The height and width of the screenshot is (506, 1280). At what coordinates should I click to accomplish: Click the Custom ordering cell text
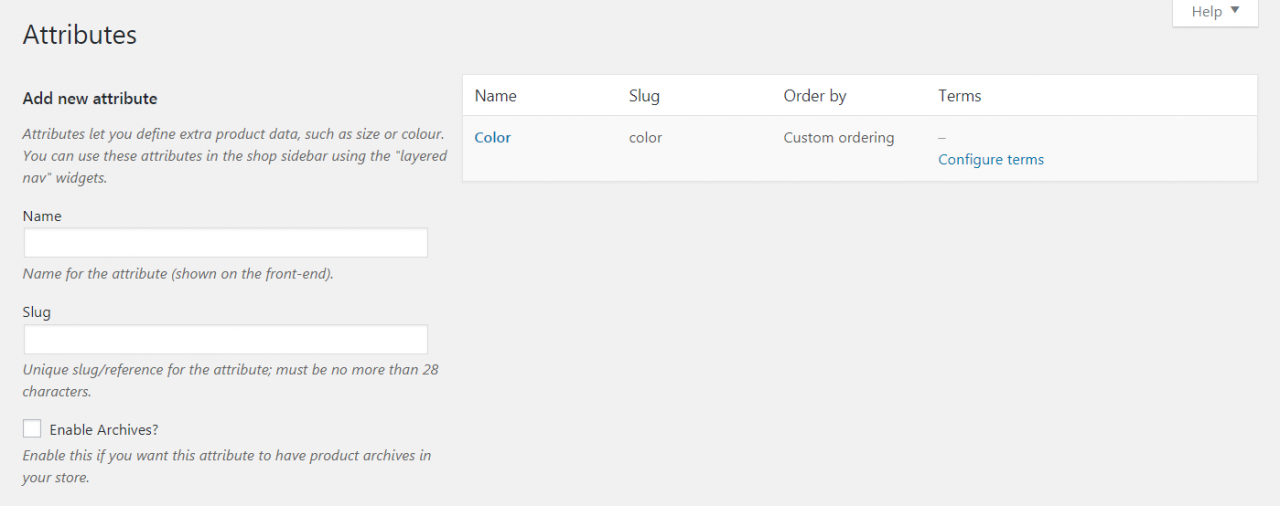(x=838, y=138)
